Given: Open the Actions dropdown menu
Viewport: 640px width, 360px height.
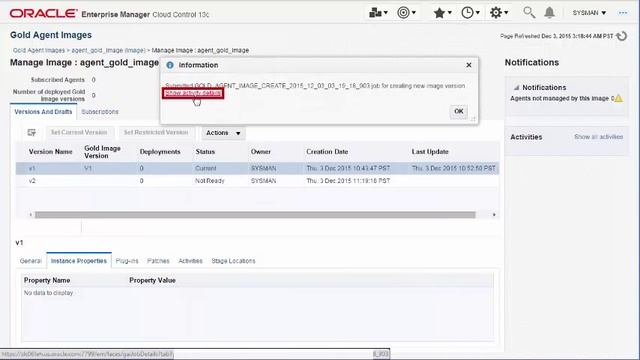Looking at the screenshot, I should (x=223, y=133).
